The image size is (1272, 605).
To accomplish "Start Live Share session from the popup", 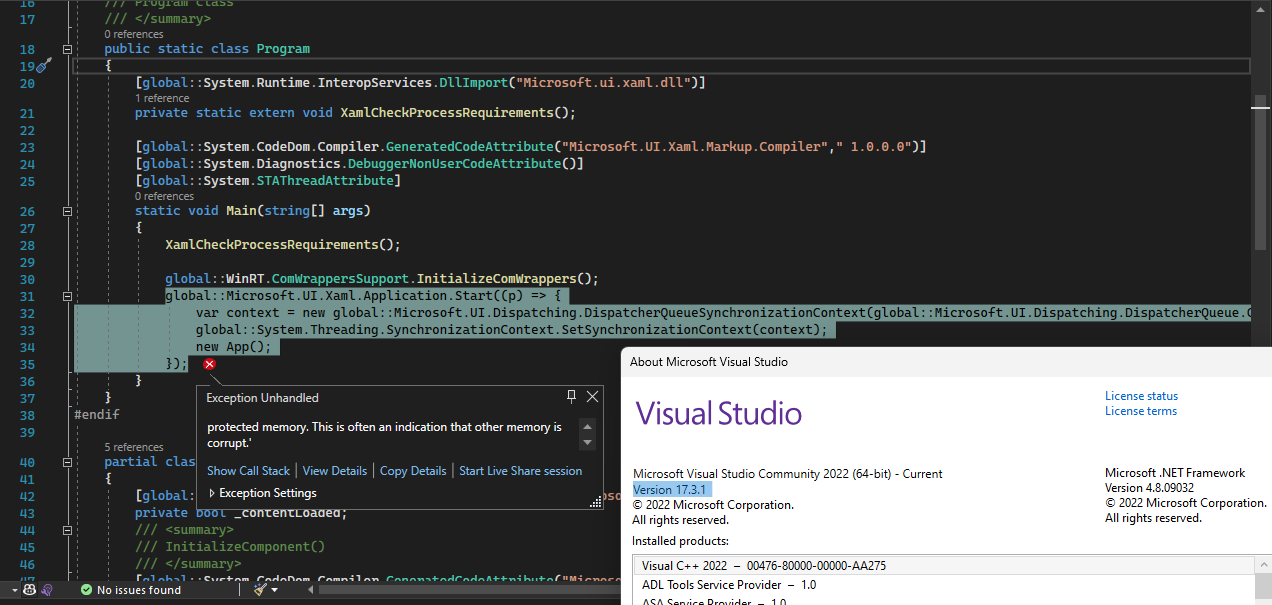I will pos(520,471).
